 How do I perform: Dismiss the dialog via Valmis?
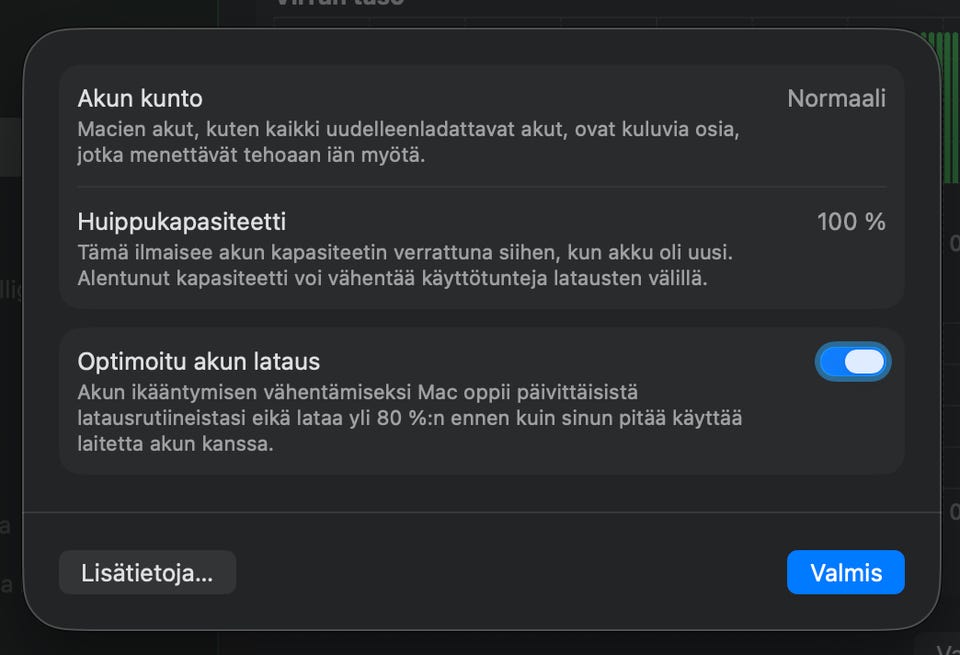(845, 572)
